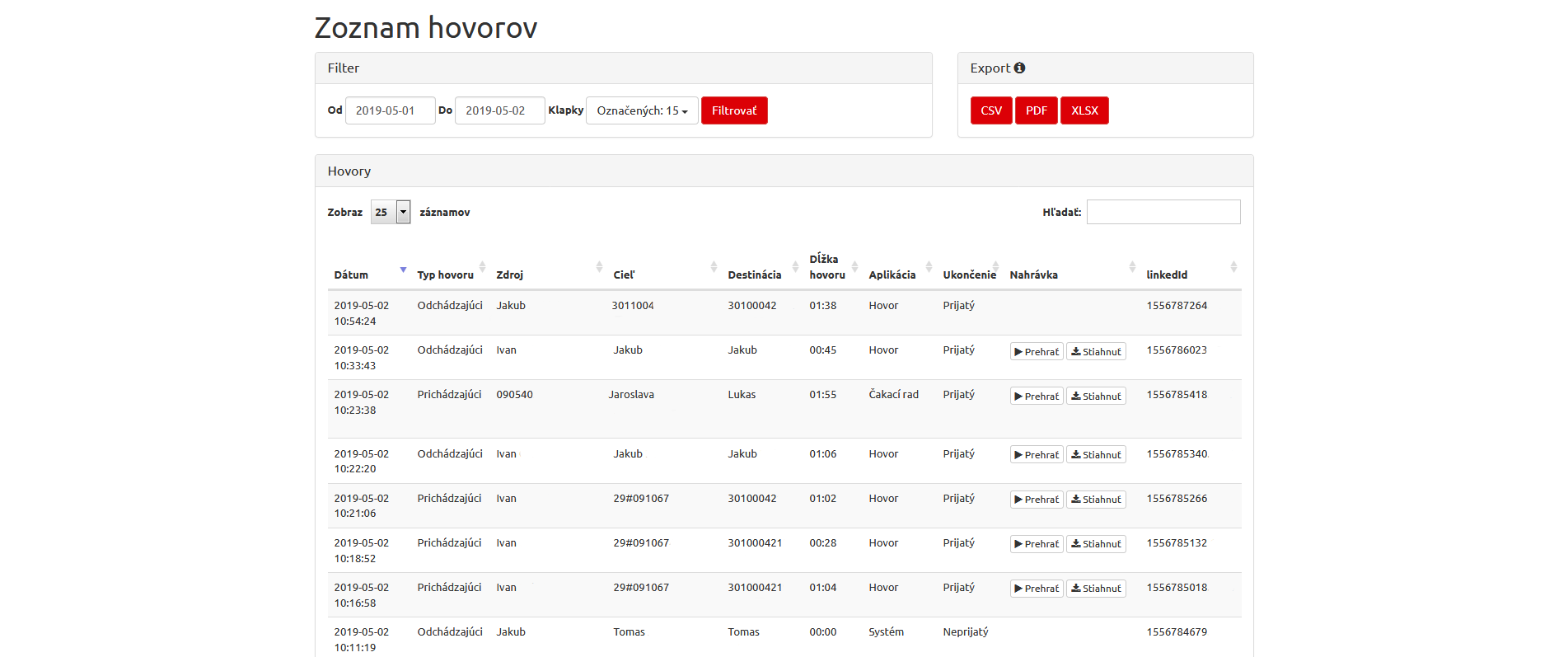1568x657 pixels.
Task: Click Lukas in Destinácia column
Action: pyautogui.click(x=742, y=395)
